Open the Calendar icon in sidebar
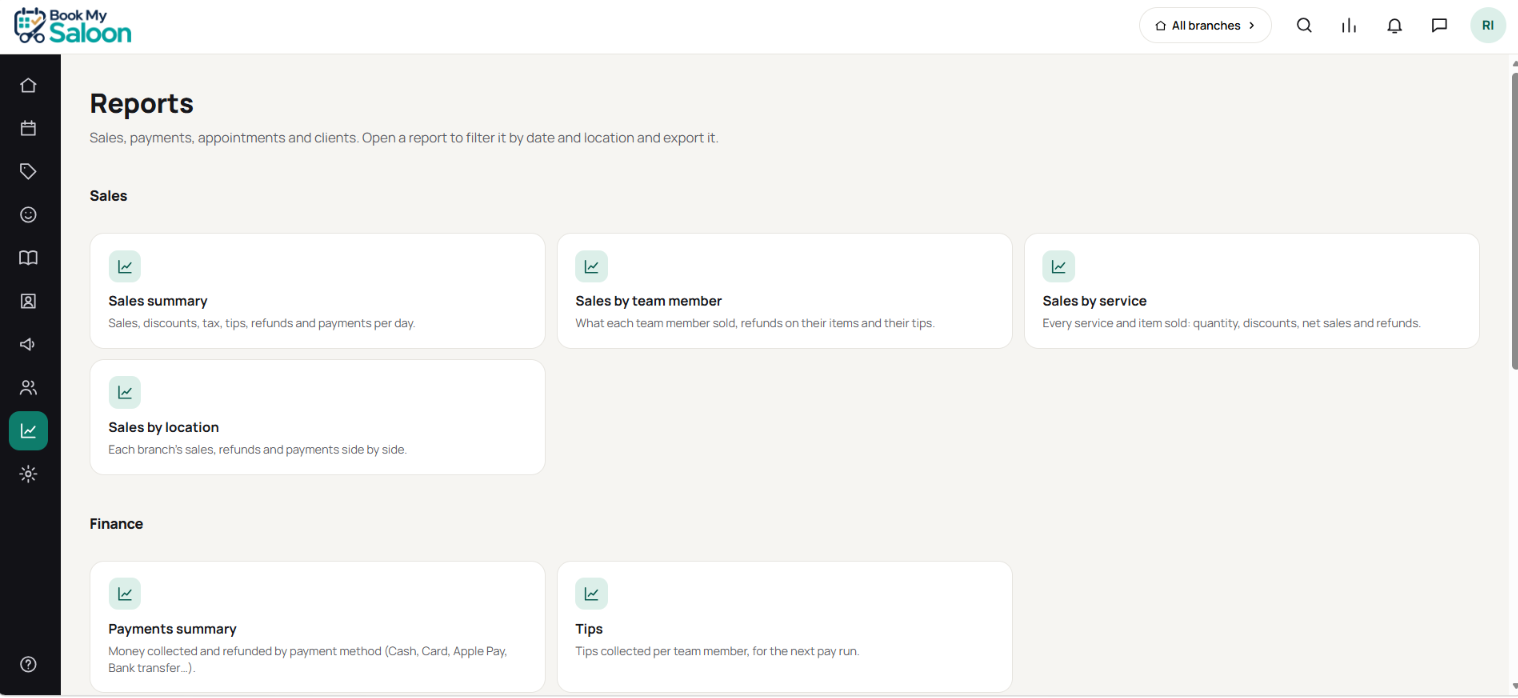 tap(28, 128)
